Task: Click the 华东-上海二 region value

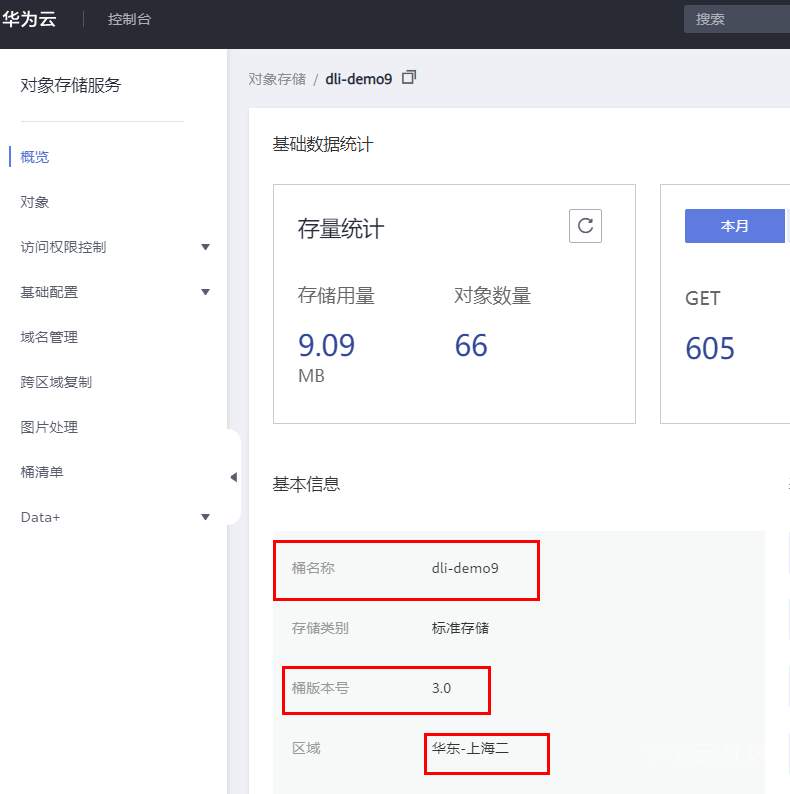Action: (470, 748)
